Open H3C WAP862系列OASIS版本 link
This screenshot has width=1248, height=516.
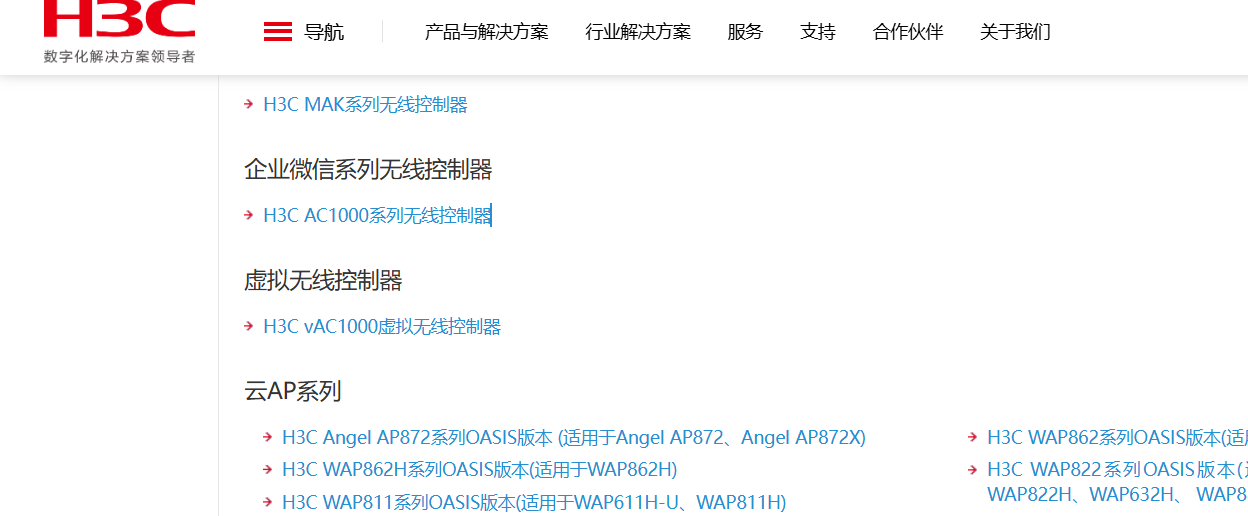1117,437
